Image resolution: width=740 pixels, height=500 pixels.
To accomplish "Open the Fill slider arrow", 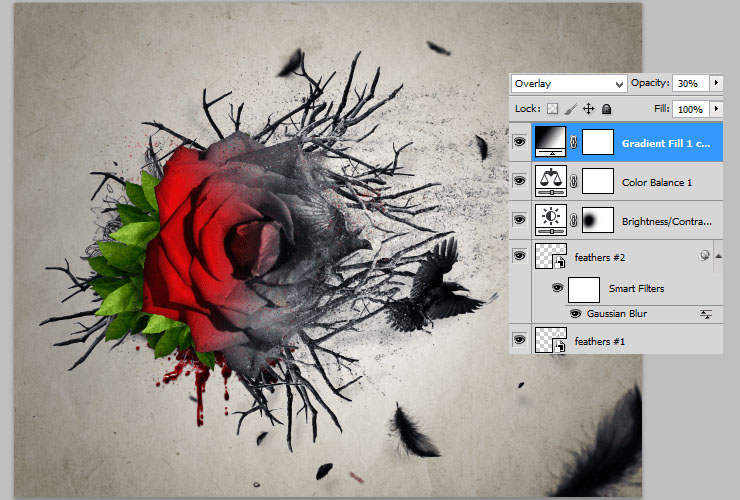I will click(x=717, y=108).
